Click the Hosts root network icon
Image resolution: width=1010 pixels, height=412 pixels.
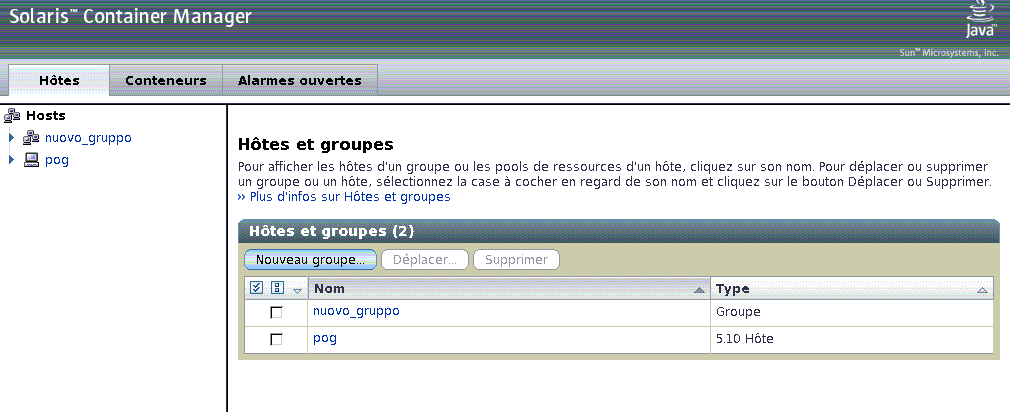tap(12, 116)
